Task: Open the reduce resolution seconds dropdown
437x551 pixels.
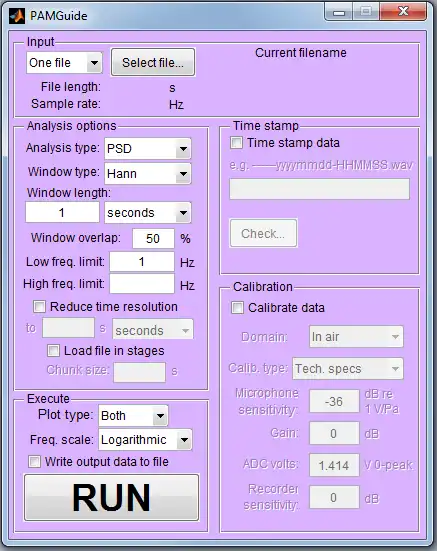Action: pyautogui.click(x=152, y=329)
